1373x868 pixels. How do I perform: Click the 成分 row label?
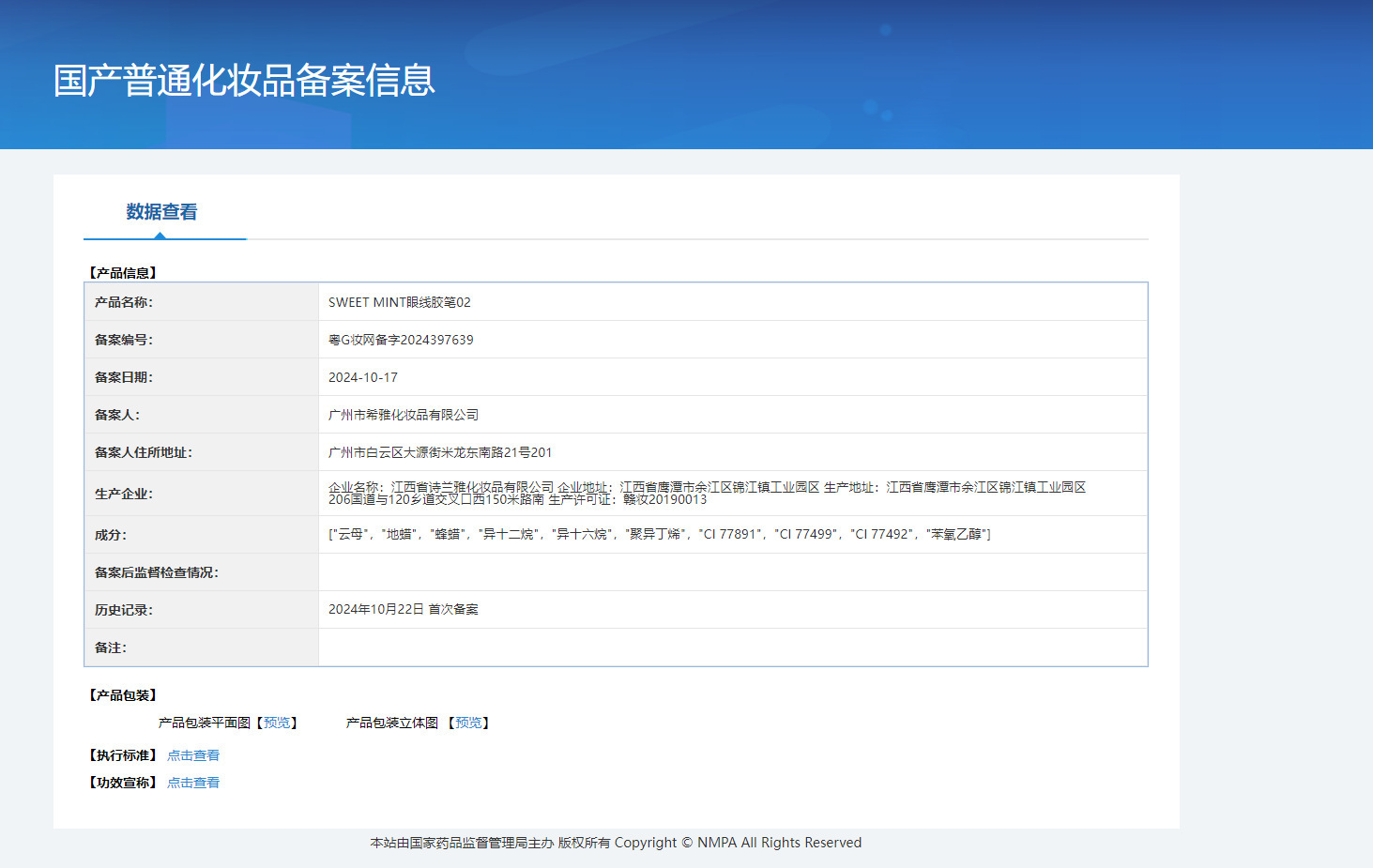pos(111,535)
